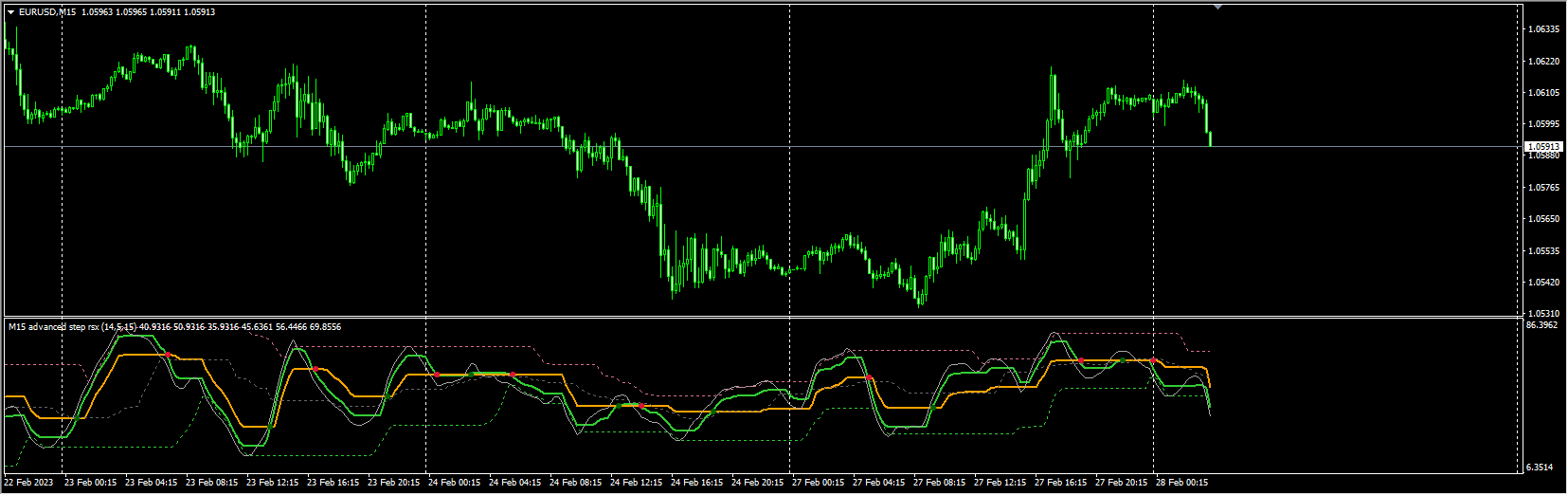This screenshot has height=495, width=1568.
Task: Click the 27 Feb 00:15 time label
Action: (x=819, y=483)
